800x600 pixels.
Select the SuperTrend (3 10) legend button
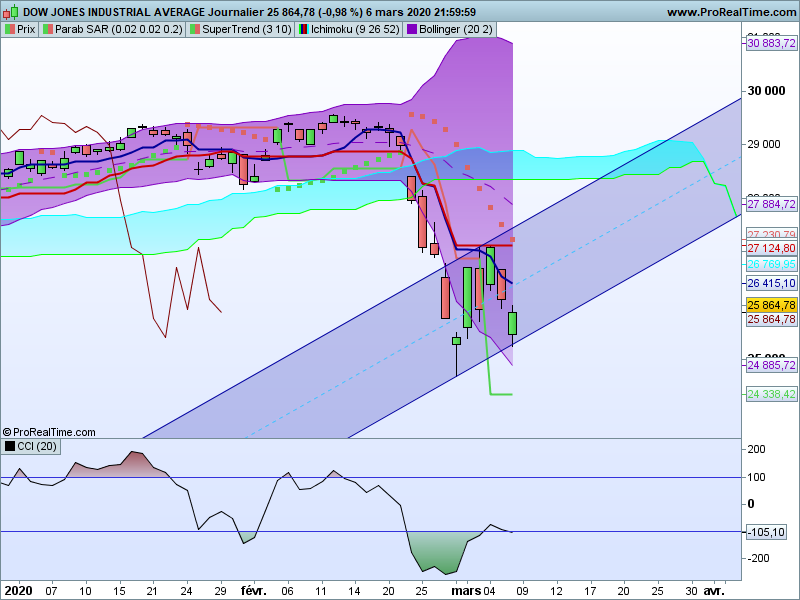coord(241,29)
